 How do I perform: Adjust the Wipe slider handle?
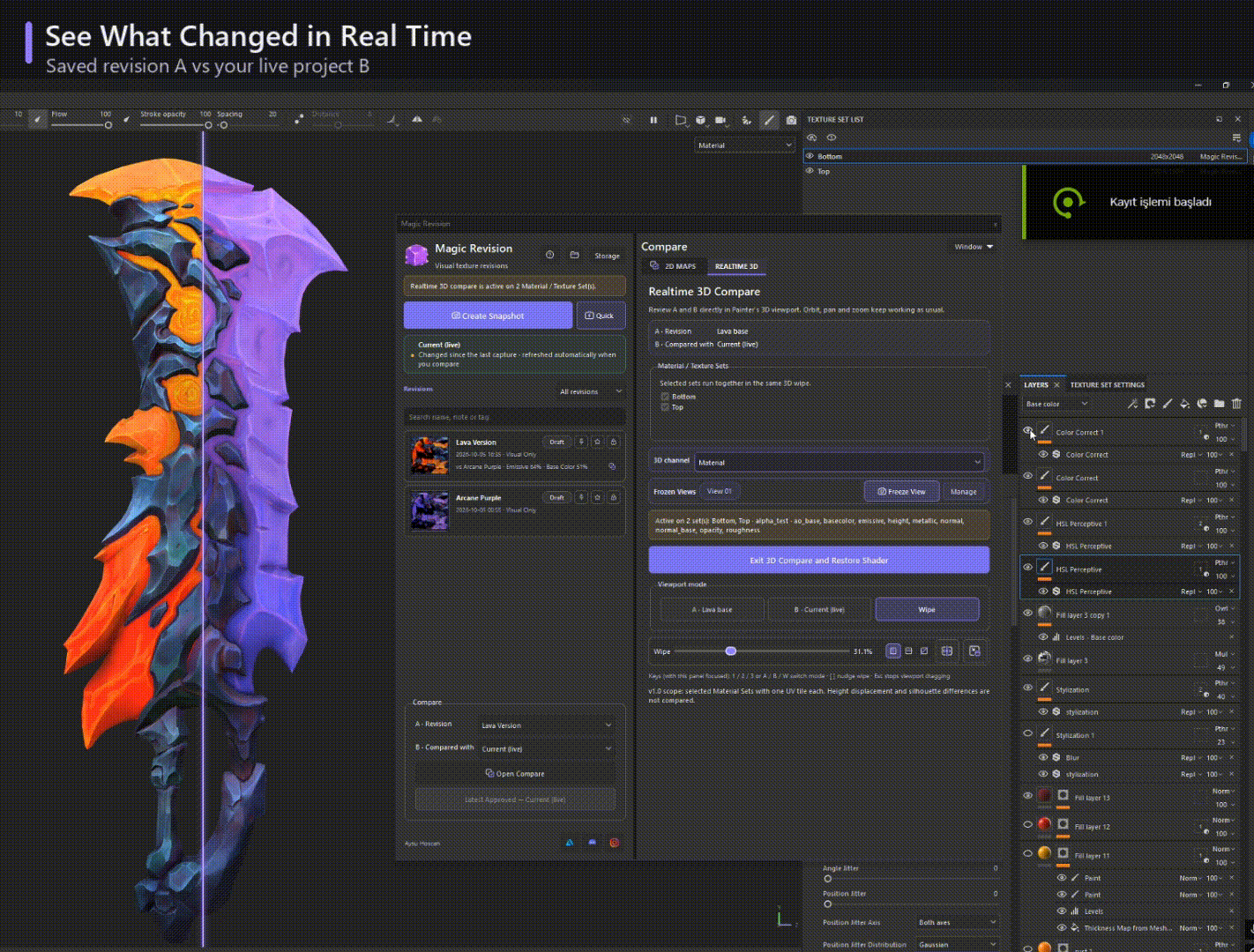[x=730, y=651]
